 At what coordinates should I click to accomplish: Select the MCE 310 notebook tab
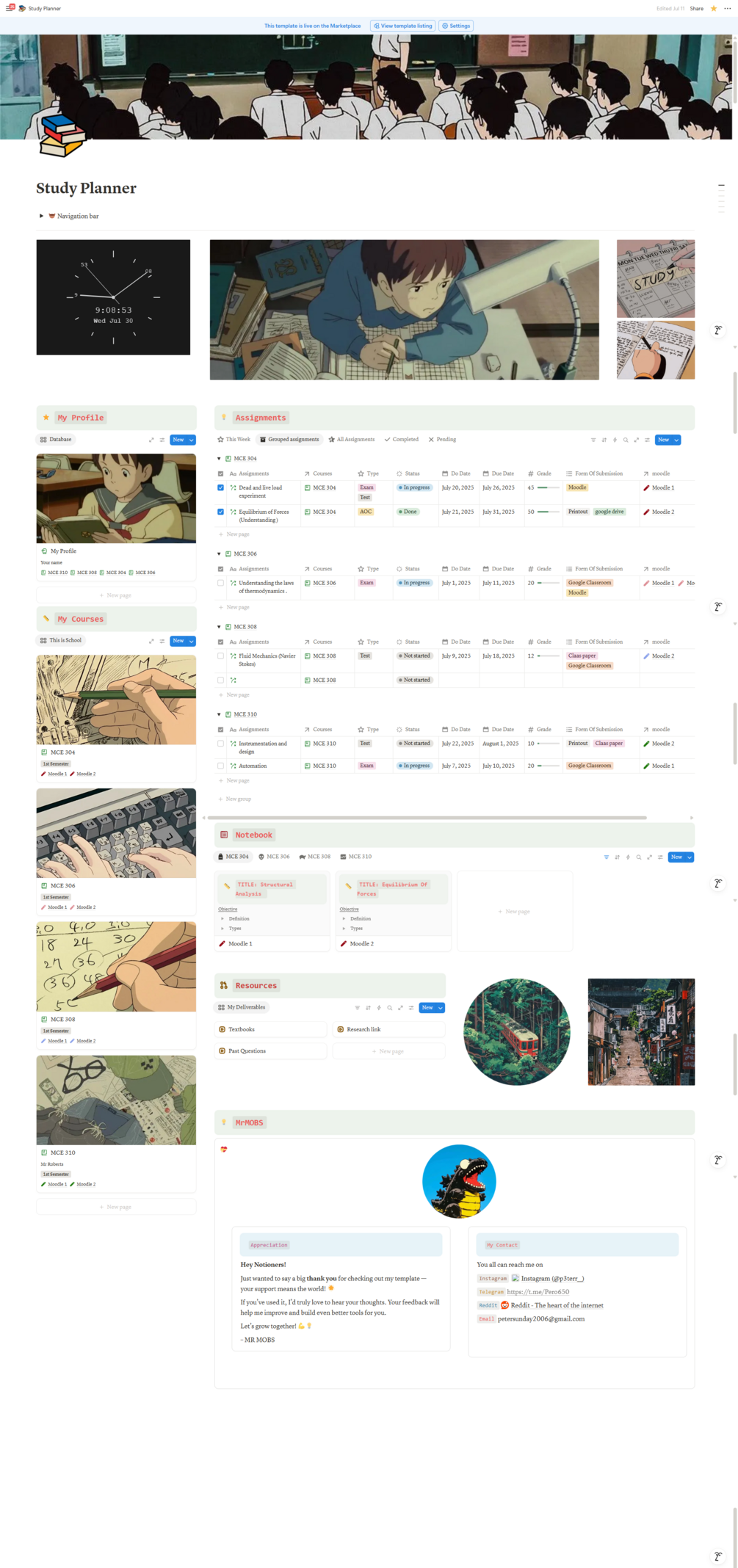coord(356,857)
